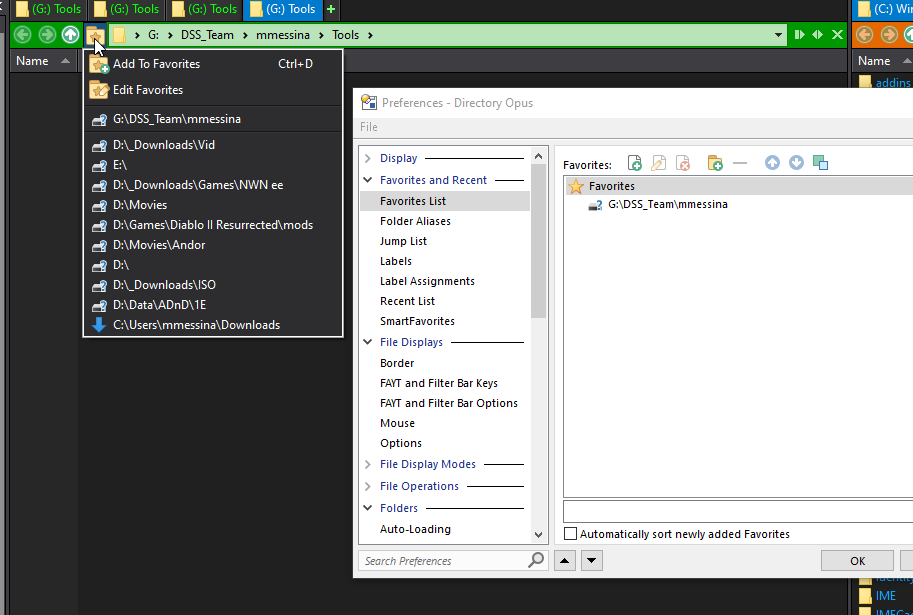Move the Favorite down with the down arrow
The height and width of the screenshot is (615, 913).
coord(796,163)
